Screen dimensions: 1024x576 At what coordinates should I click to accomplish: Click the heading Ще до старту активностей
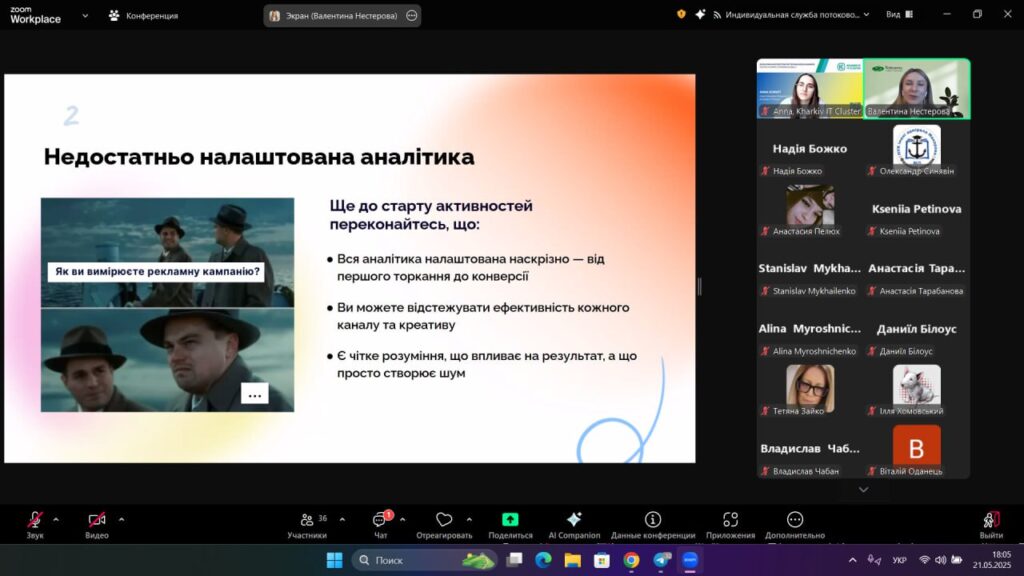click(431, 215)
